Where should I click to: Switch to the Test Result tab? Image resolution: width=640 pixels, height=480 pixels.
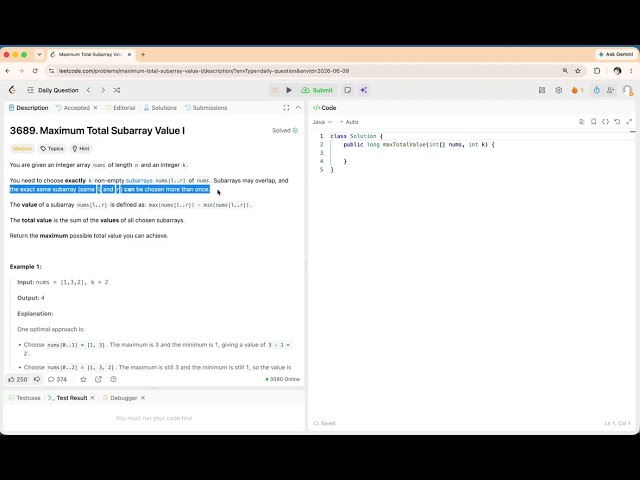(x=68, y=398)
